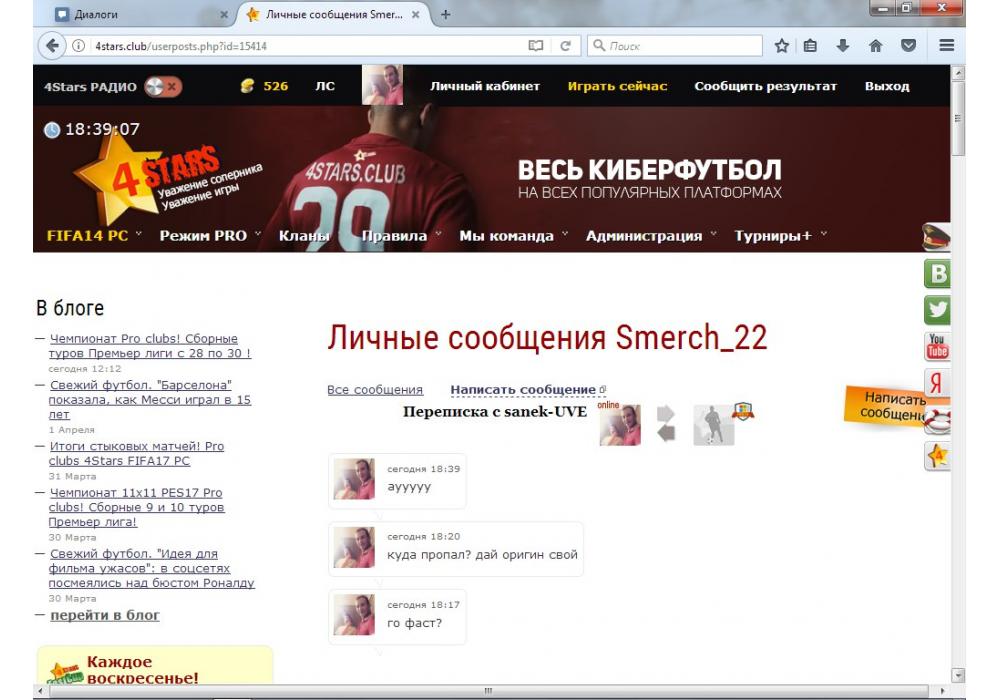Go to browser home page
Screen dimensions: 1000x700
pos(876,46)
